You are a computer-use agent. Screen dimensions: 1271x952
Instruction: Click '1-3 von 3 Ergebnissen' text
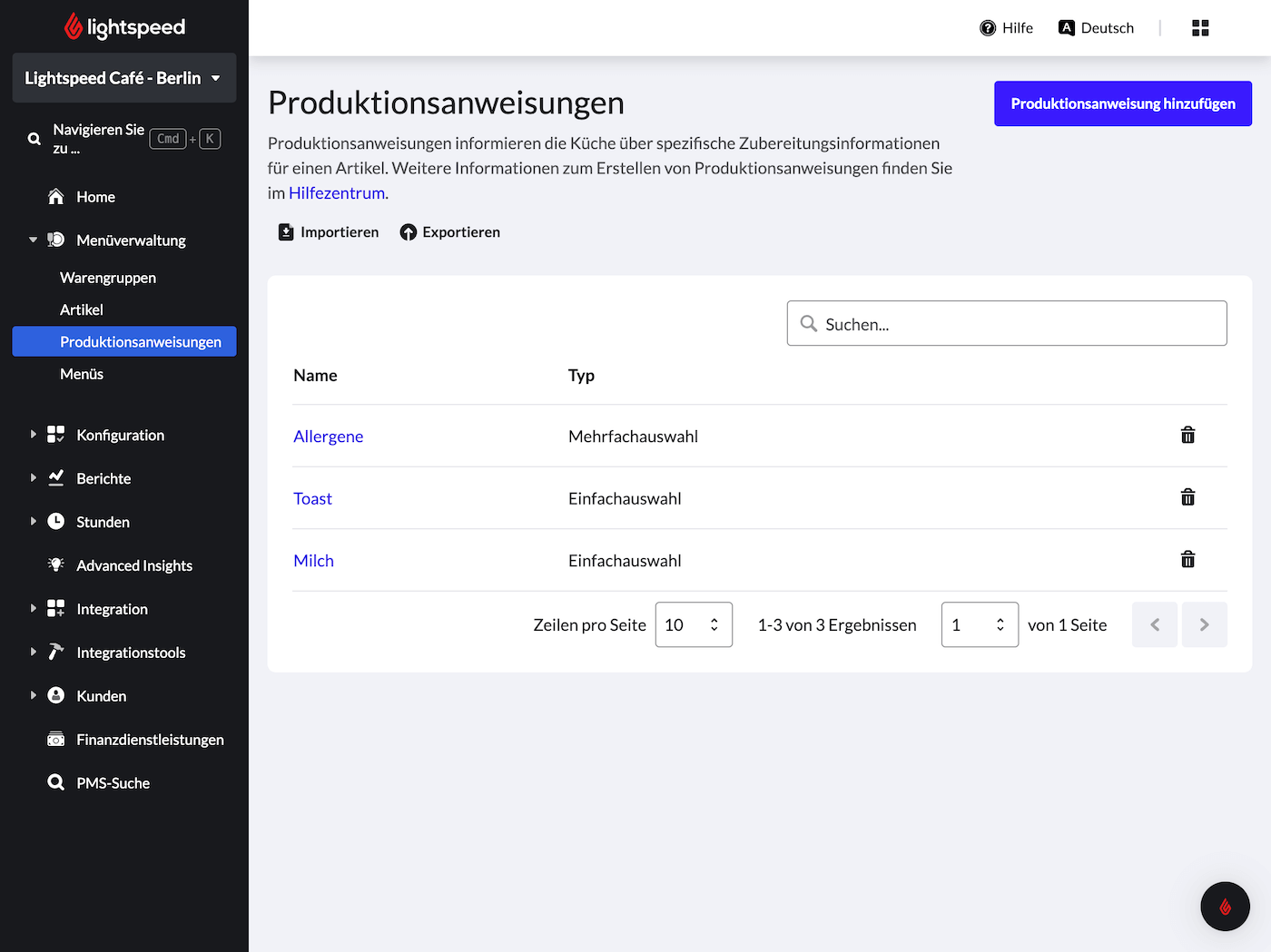click(x=837, y=625)
